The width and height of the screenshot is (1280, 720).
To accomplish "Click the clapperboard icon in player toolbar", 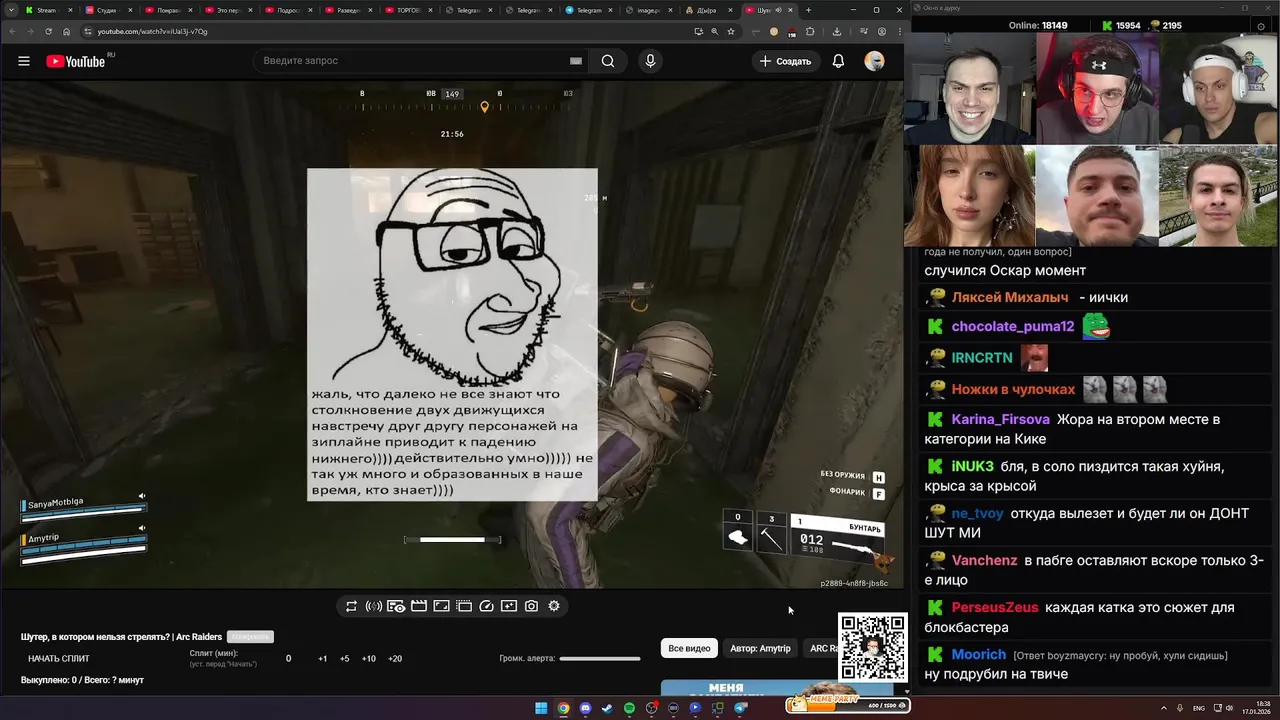I will coord(419,606).
